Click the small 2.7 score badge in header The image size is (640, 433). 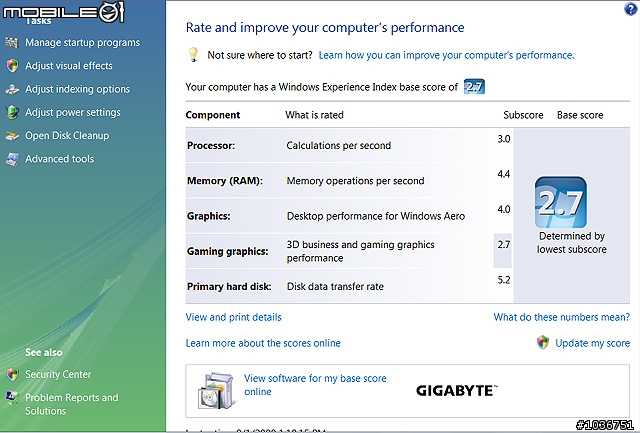coord(474,87)
